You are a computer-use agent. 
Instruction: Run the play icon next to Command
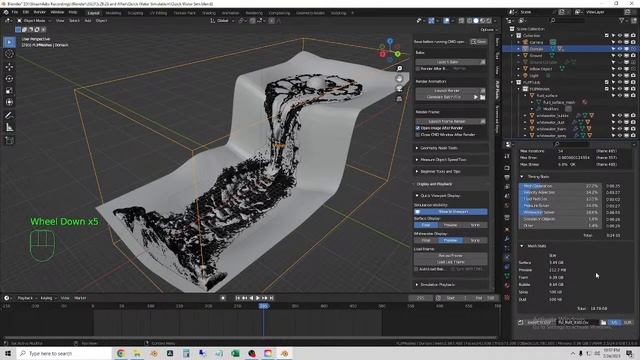[x=476, y=97]
